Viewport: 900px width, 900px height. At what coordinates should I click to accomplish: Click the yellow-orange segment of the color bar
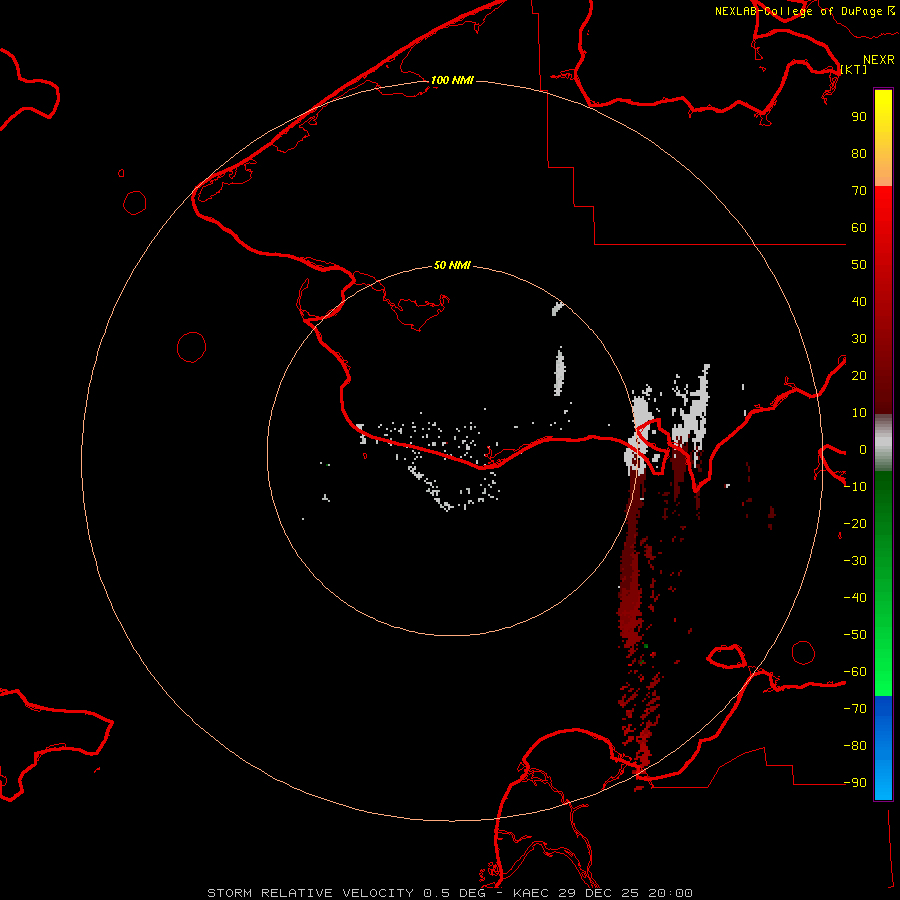pos(883,138)
